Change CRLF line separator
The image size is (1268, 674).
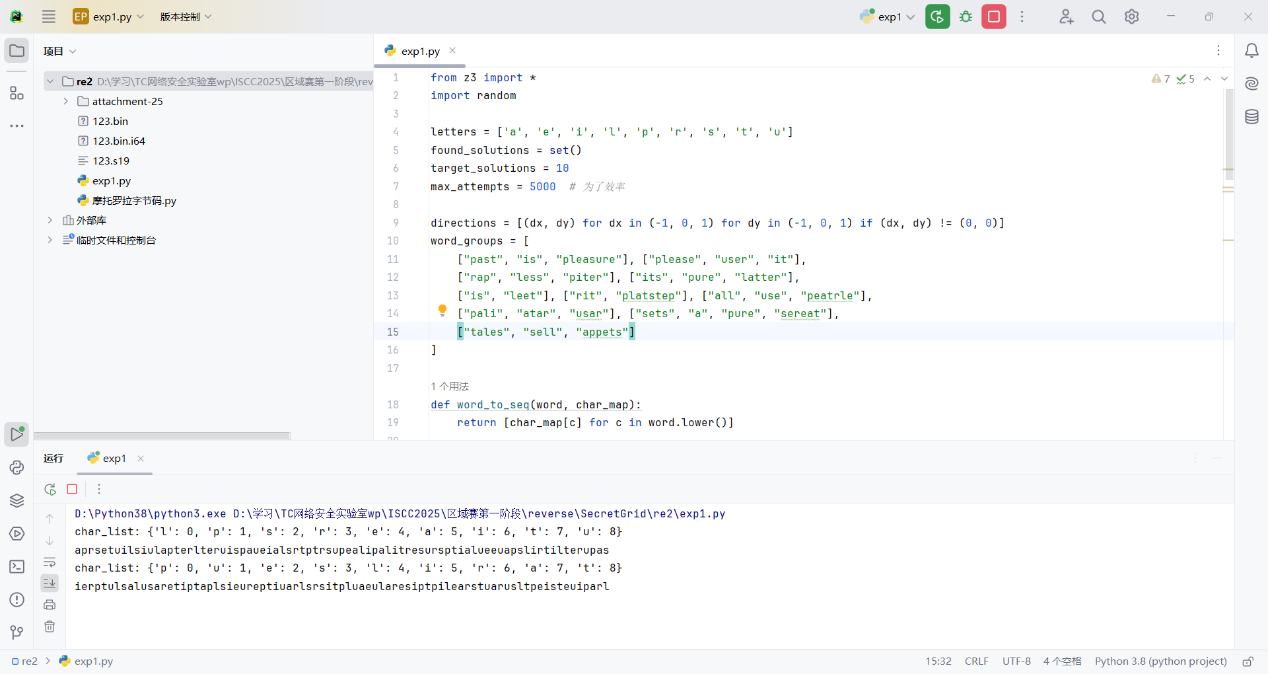pyautogui.click(x=977, y=661)
